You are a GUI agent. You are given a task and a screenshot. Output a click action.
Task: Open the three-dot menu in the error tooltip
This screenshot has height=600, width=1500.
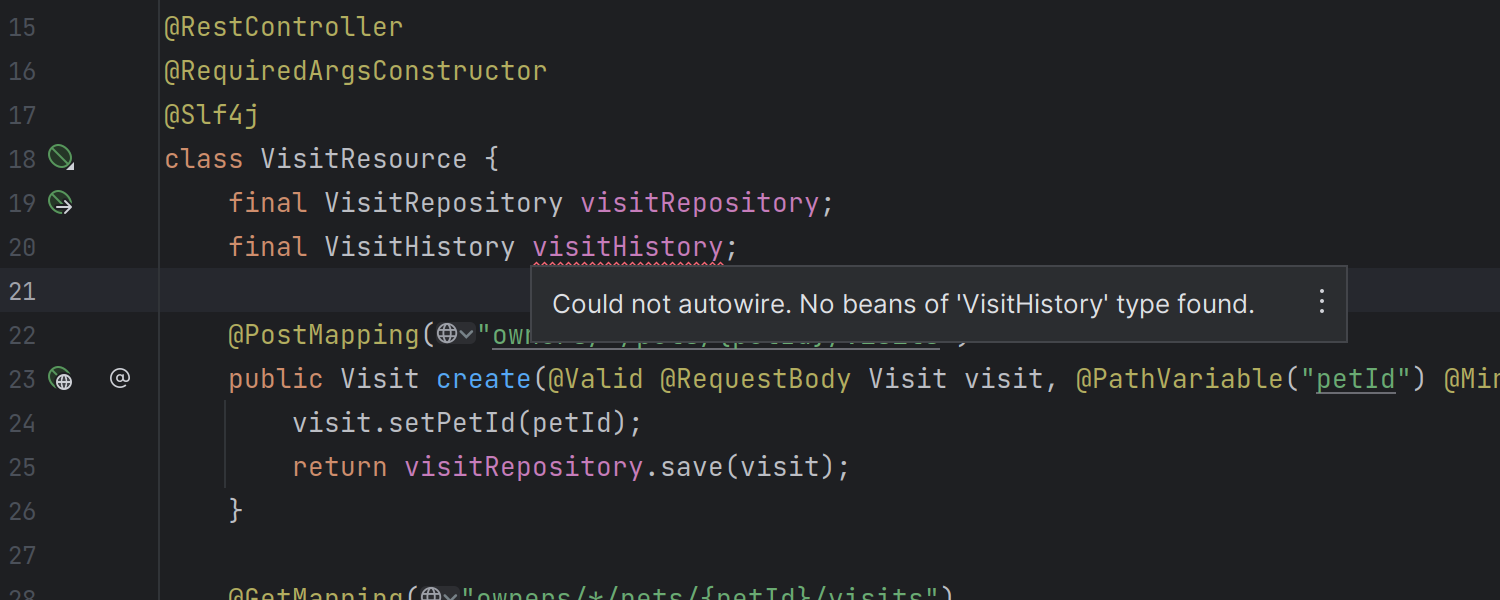1321,302
